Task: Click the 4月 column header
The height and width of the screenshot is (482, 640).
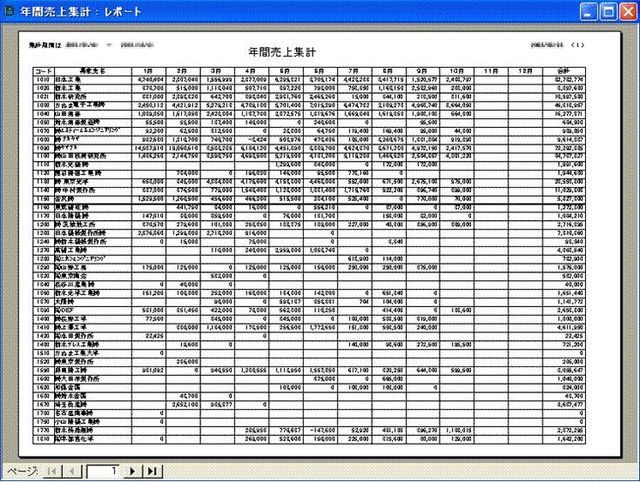Action: click(x=251, y=71)
